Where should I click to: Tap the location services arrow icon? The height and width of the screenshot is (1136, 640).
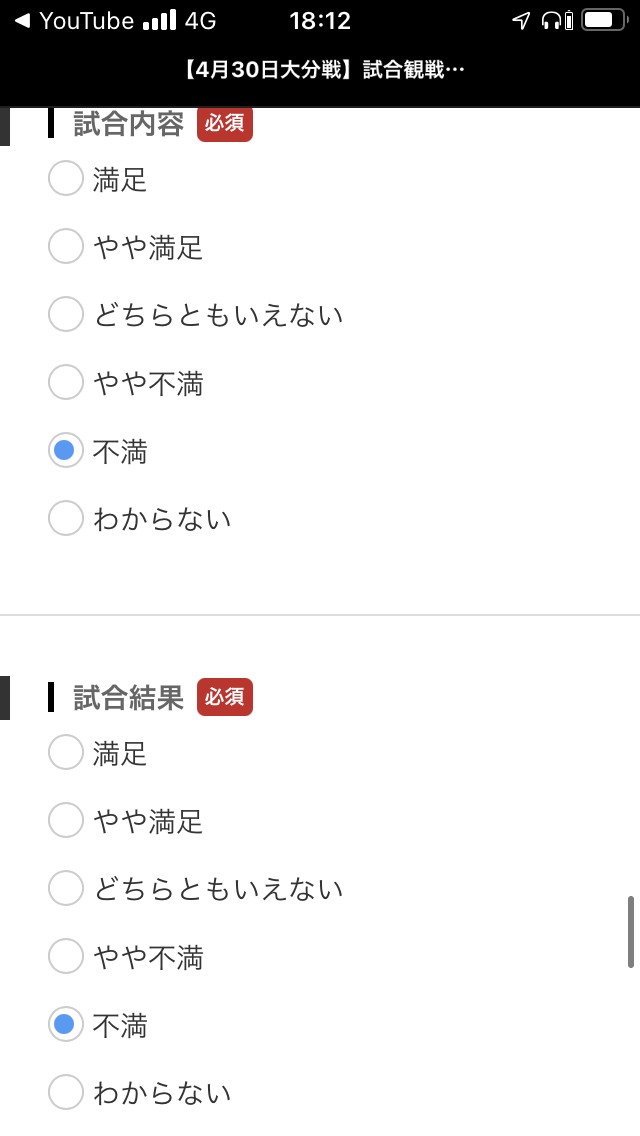[520, 21]
